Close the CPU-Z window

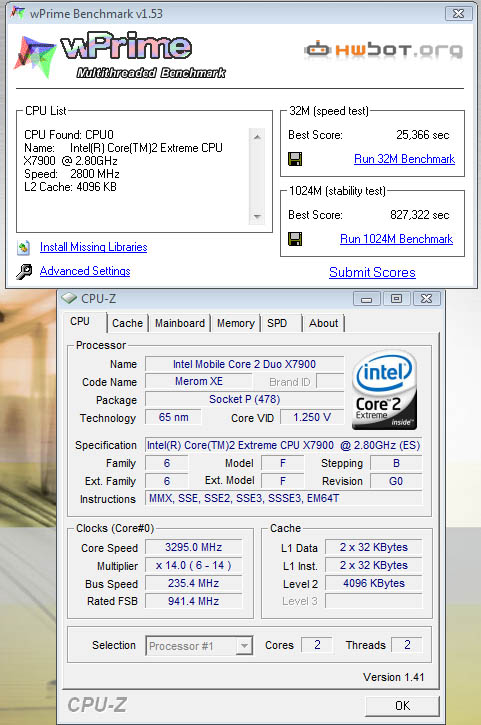(426, 299)
